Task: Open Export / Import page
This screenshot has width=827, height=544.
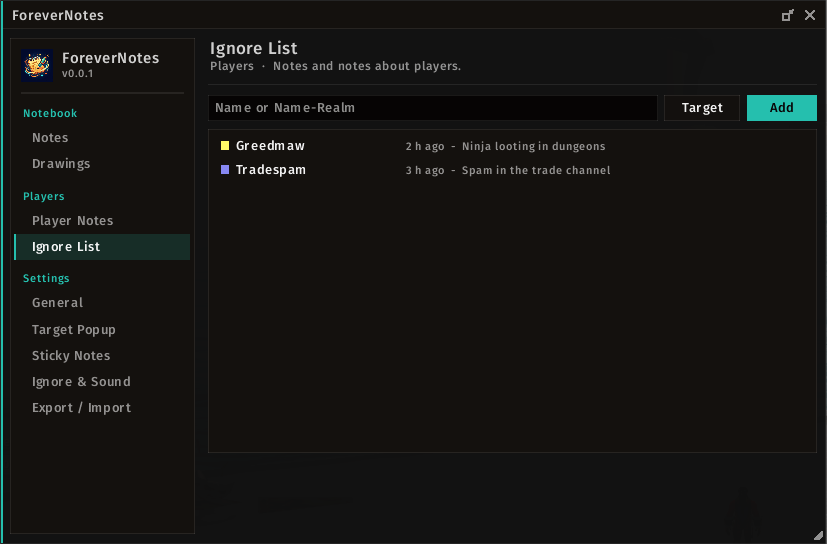Action: pyautogui.click(x=82, y=408)
